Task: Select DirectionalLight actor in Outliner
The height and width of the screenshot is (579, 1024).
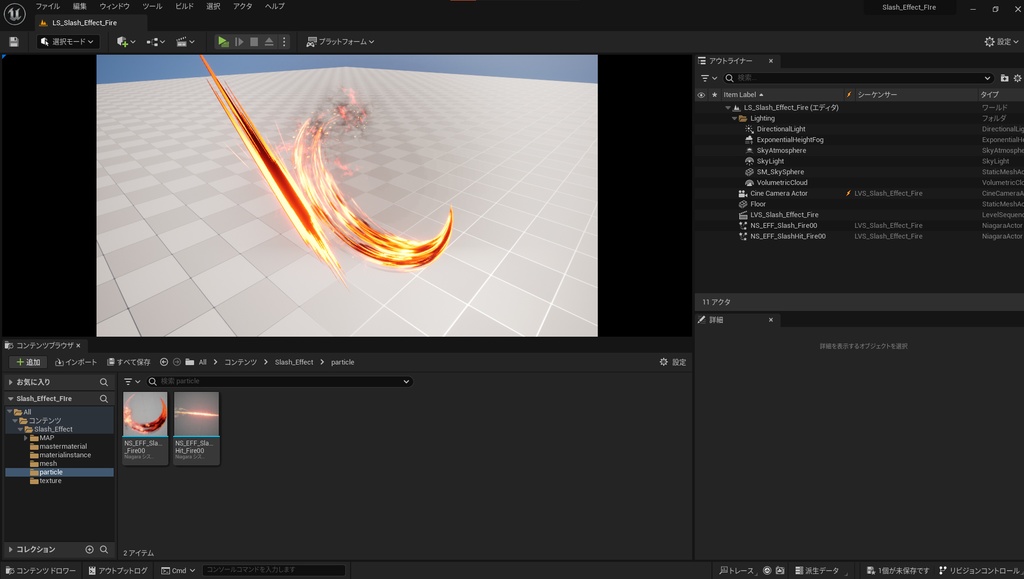Action: click(780, 129)
